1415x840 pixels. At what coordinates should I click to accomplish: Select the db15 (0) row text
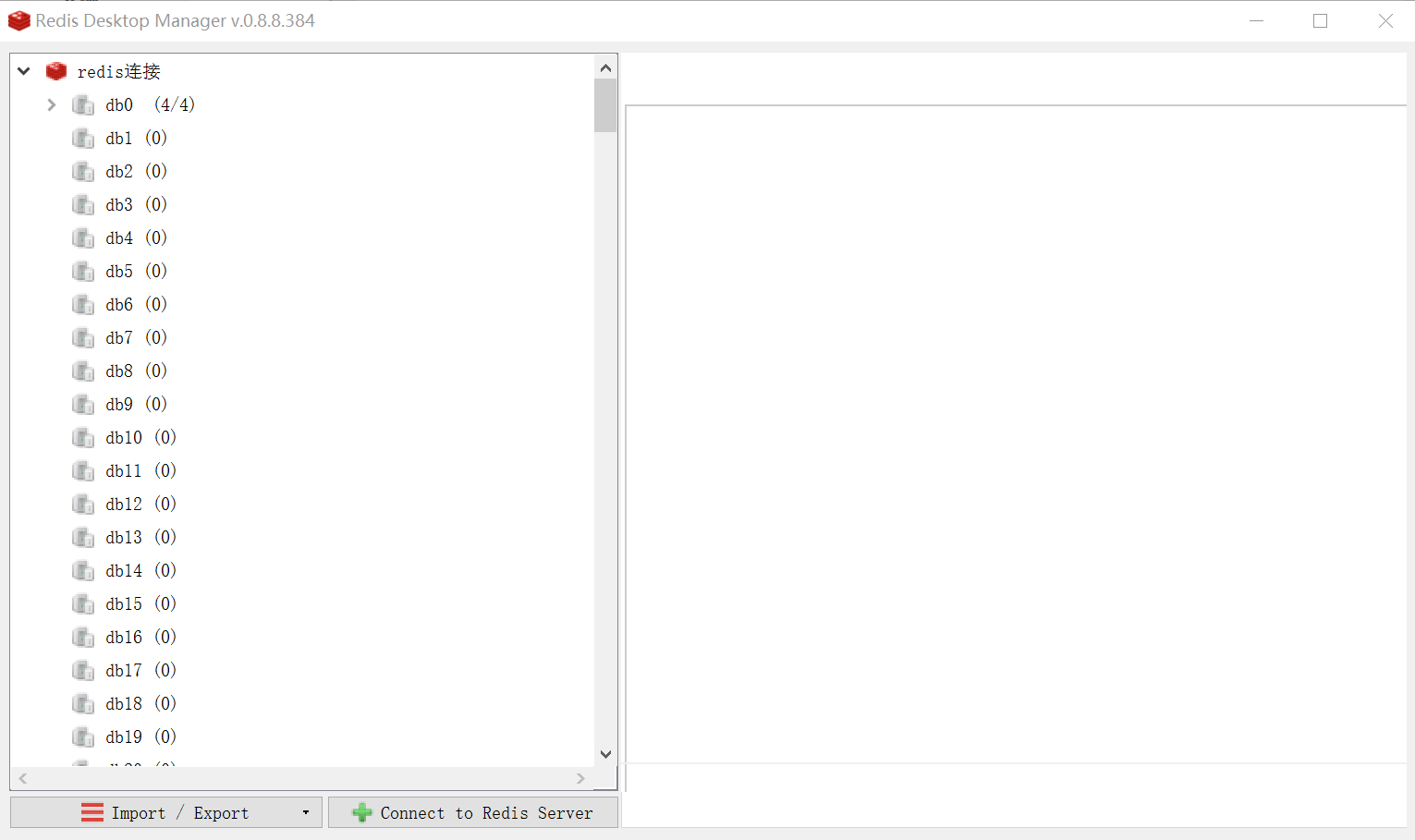point(140,603)
